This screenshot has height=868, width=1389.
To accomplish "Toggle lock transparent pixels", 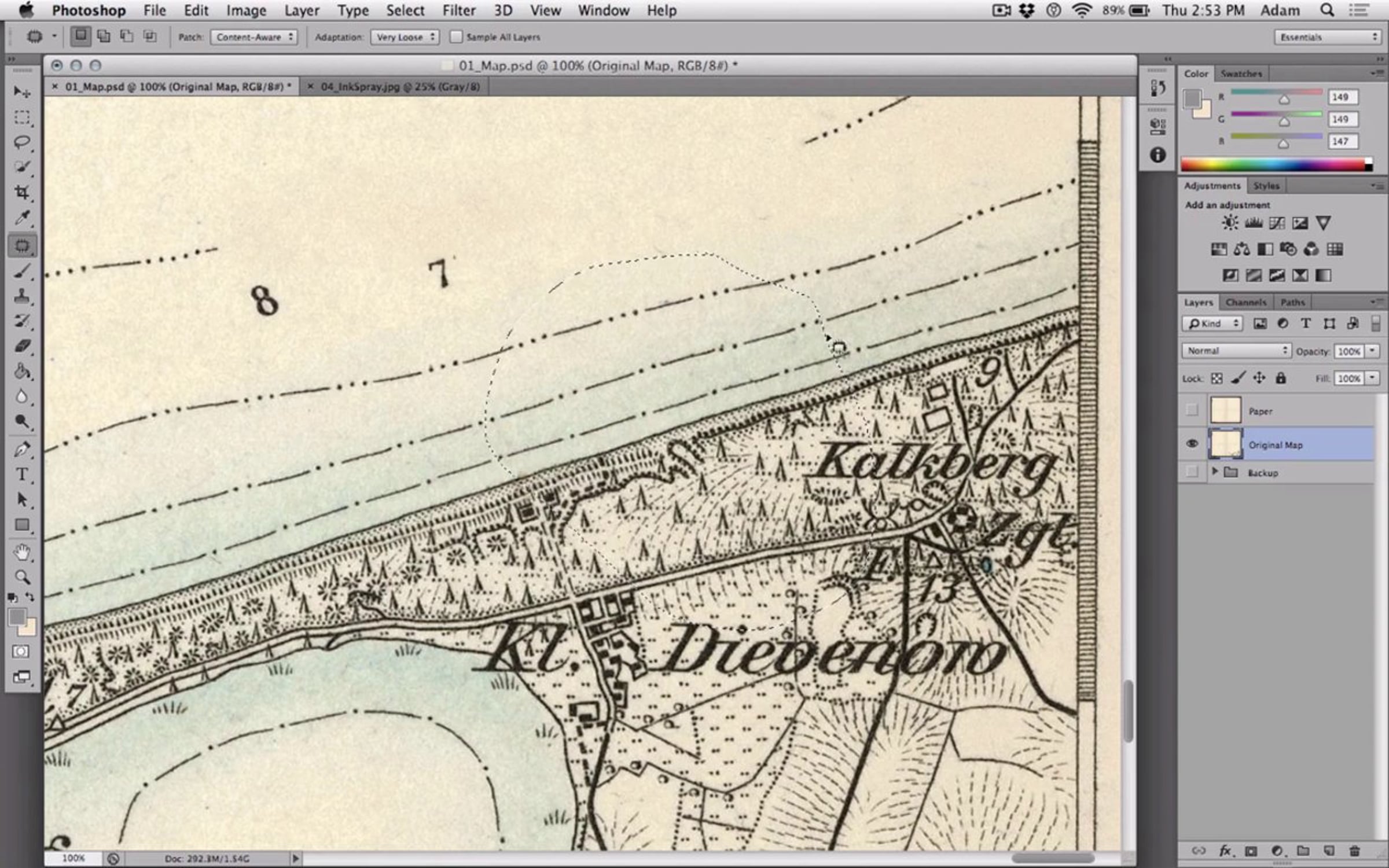I will 1217,378.
